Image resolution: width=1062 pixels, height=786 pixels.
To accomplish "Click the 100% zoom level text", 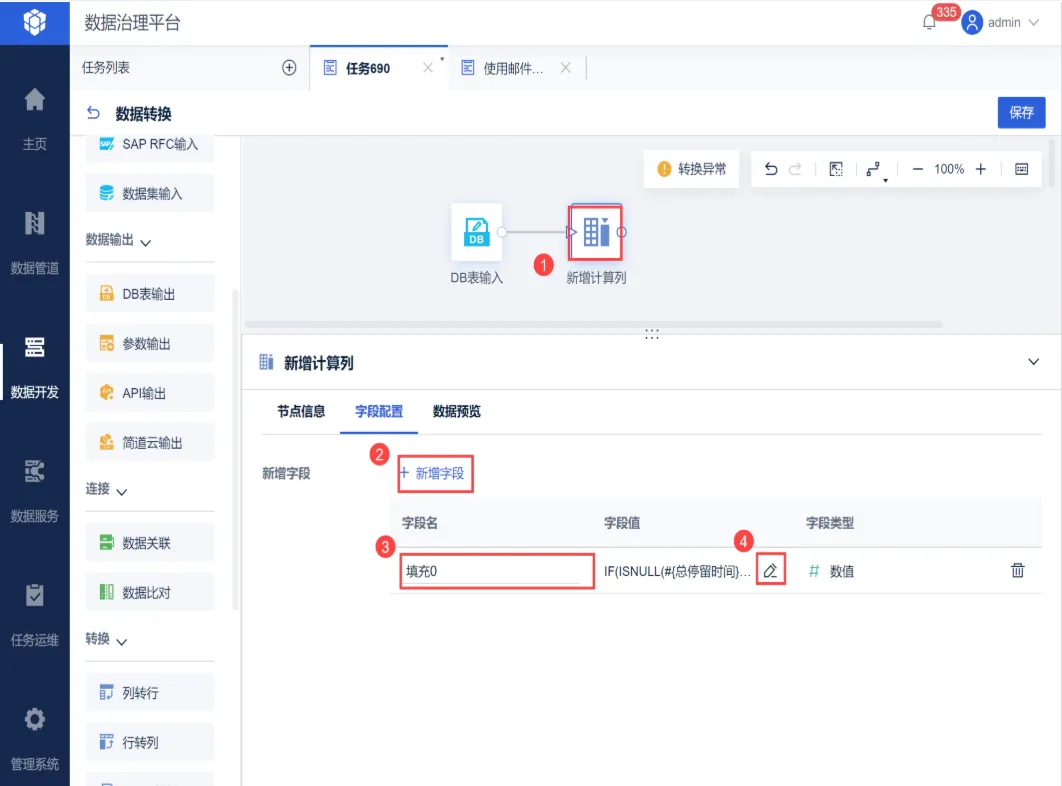I will 949,169.
